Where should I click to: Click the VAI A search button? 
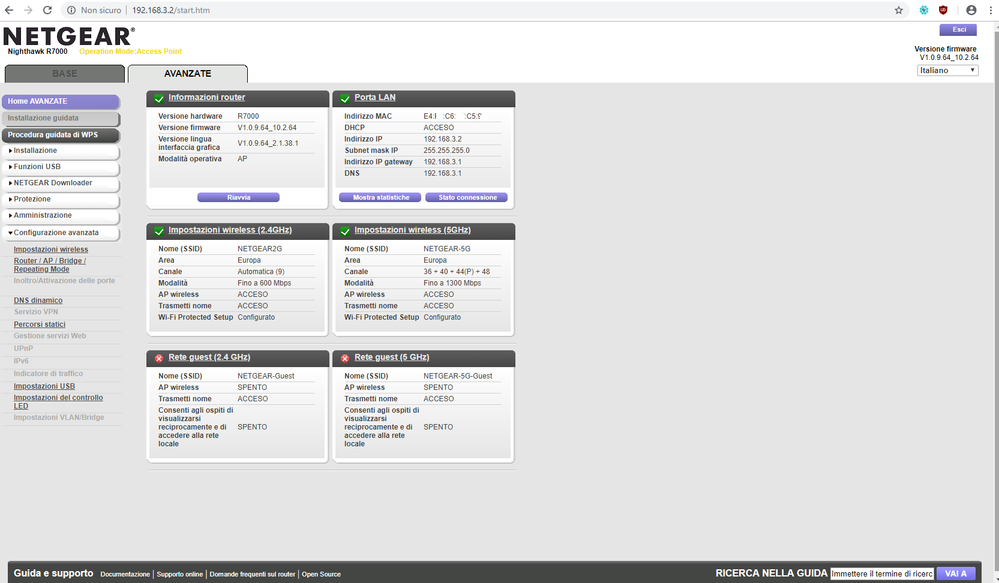click(x=956, y=573)
